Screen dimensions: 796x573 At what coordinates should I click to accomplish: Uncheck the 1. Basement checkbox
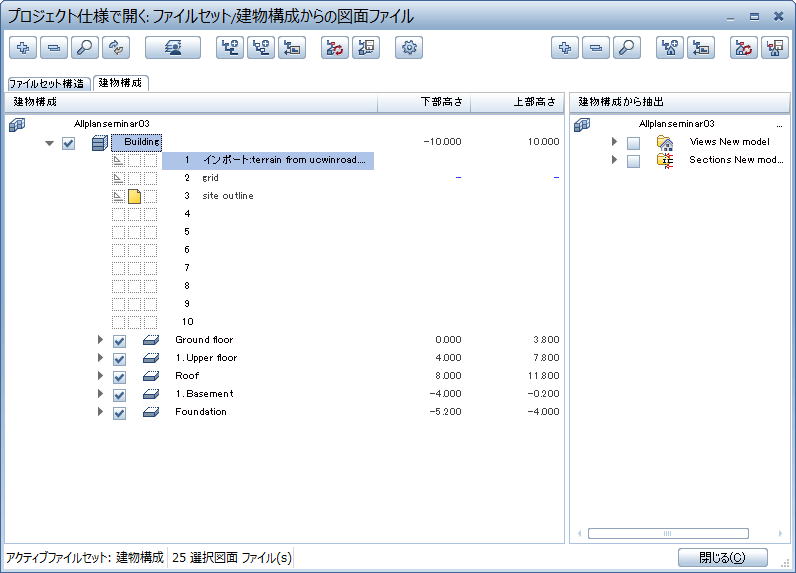[x=119, y=394]
